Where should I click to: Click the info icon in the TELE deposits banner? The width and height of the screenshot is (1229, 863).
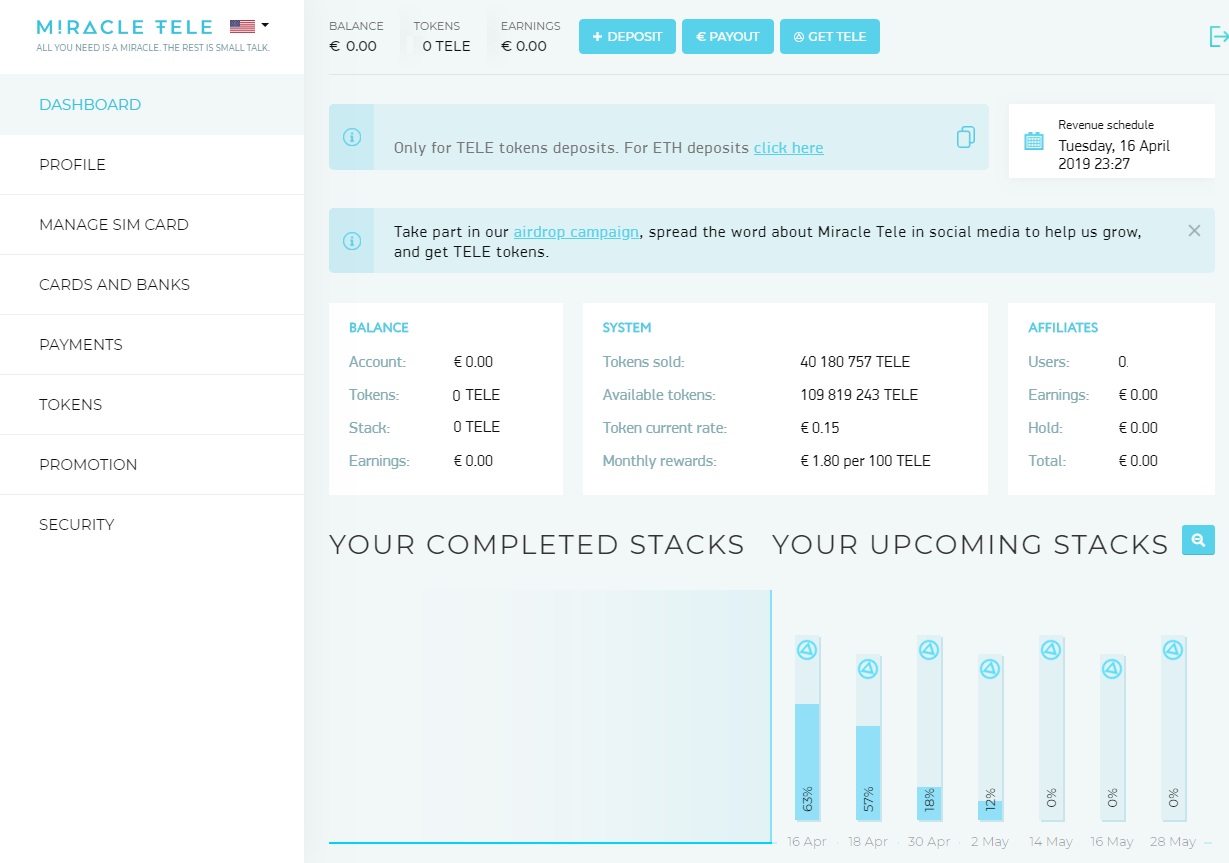pos(352,137)
